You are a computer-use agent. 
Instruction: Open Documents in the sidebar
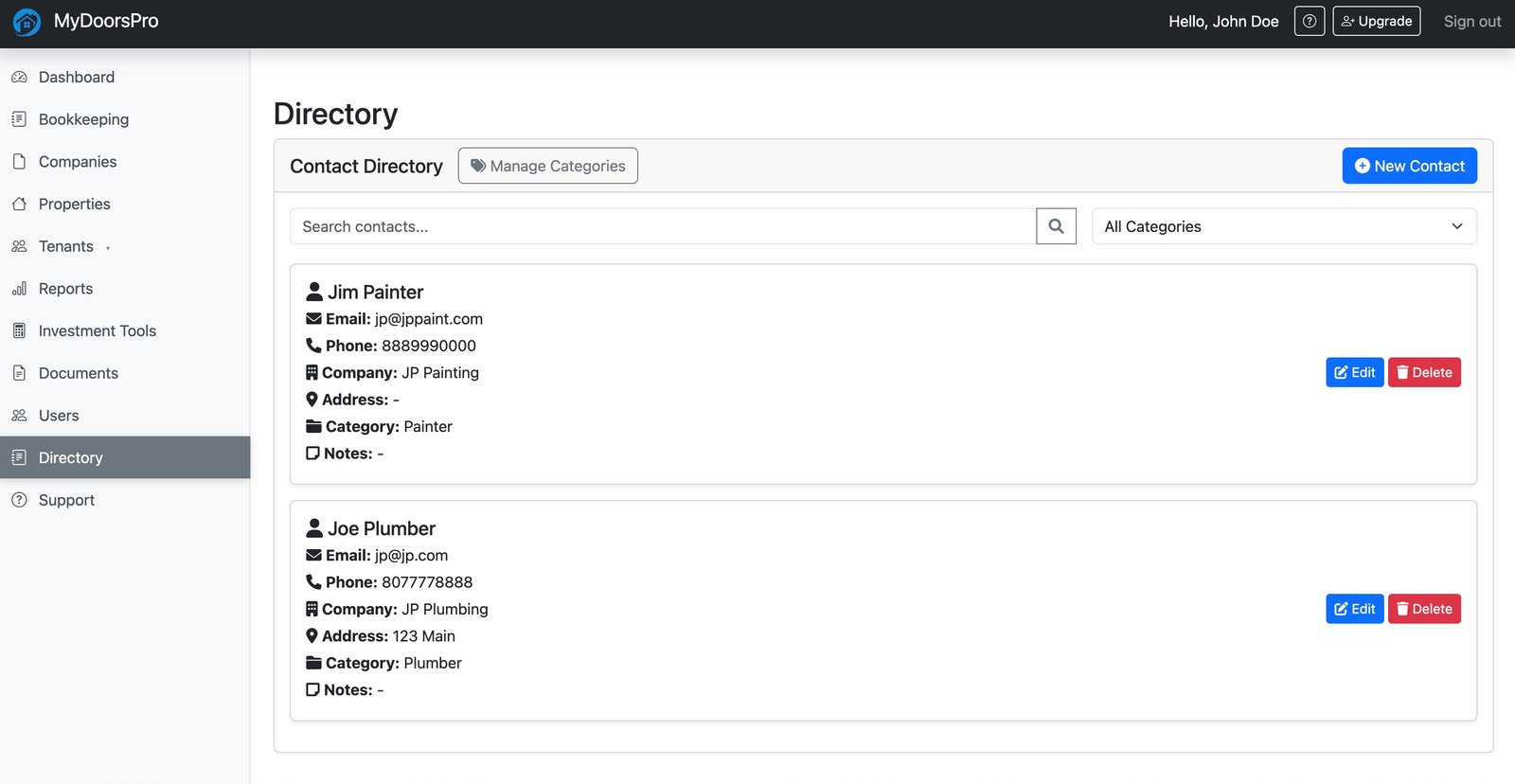pos(79,373)
